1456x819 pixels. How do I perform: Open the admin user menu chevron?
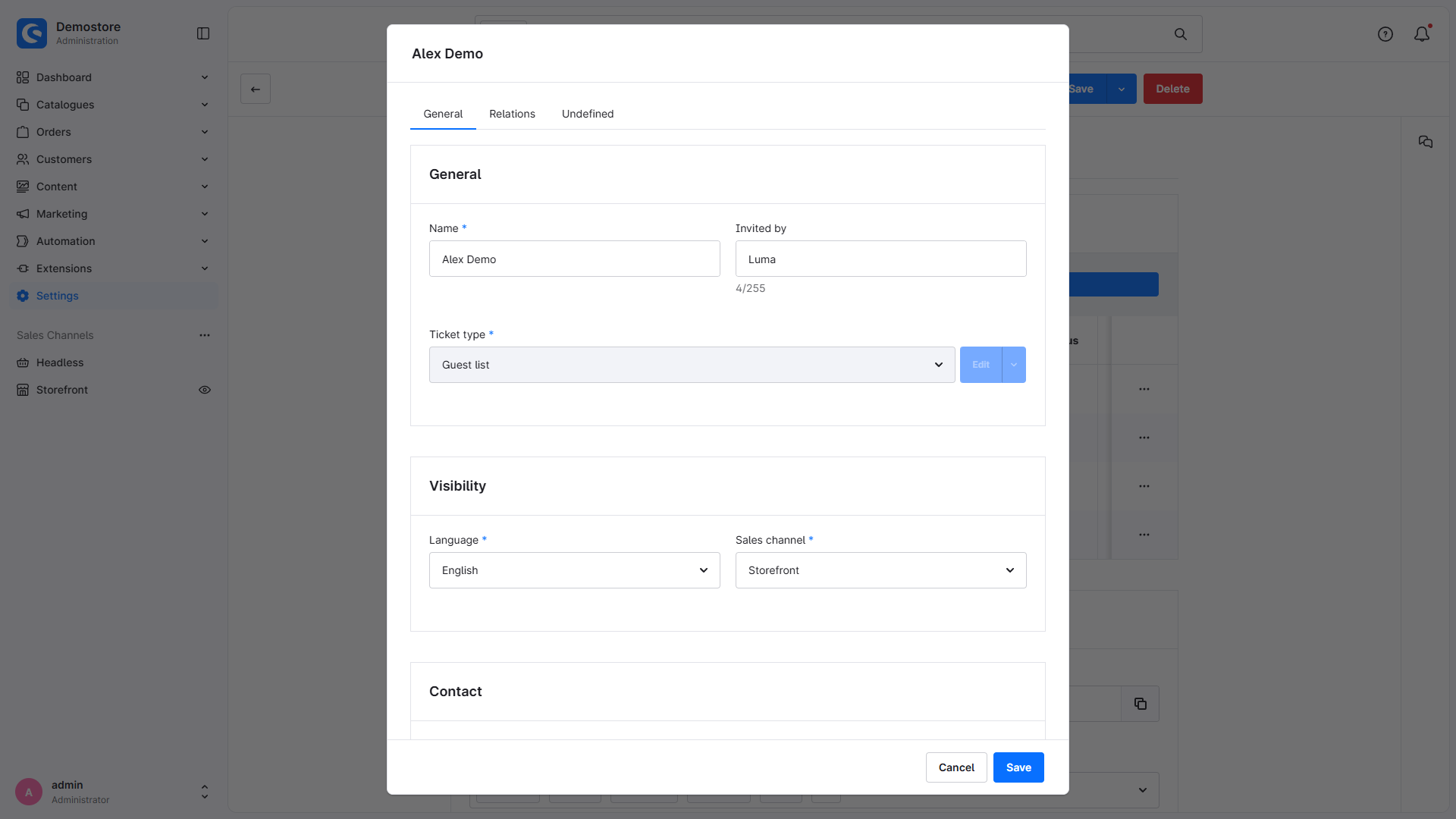[x=205, y=792]
